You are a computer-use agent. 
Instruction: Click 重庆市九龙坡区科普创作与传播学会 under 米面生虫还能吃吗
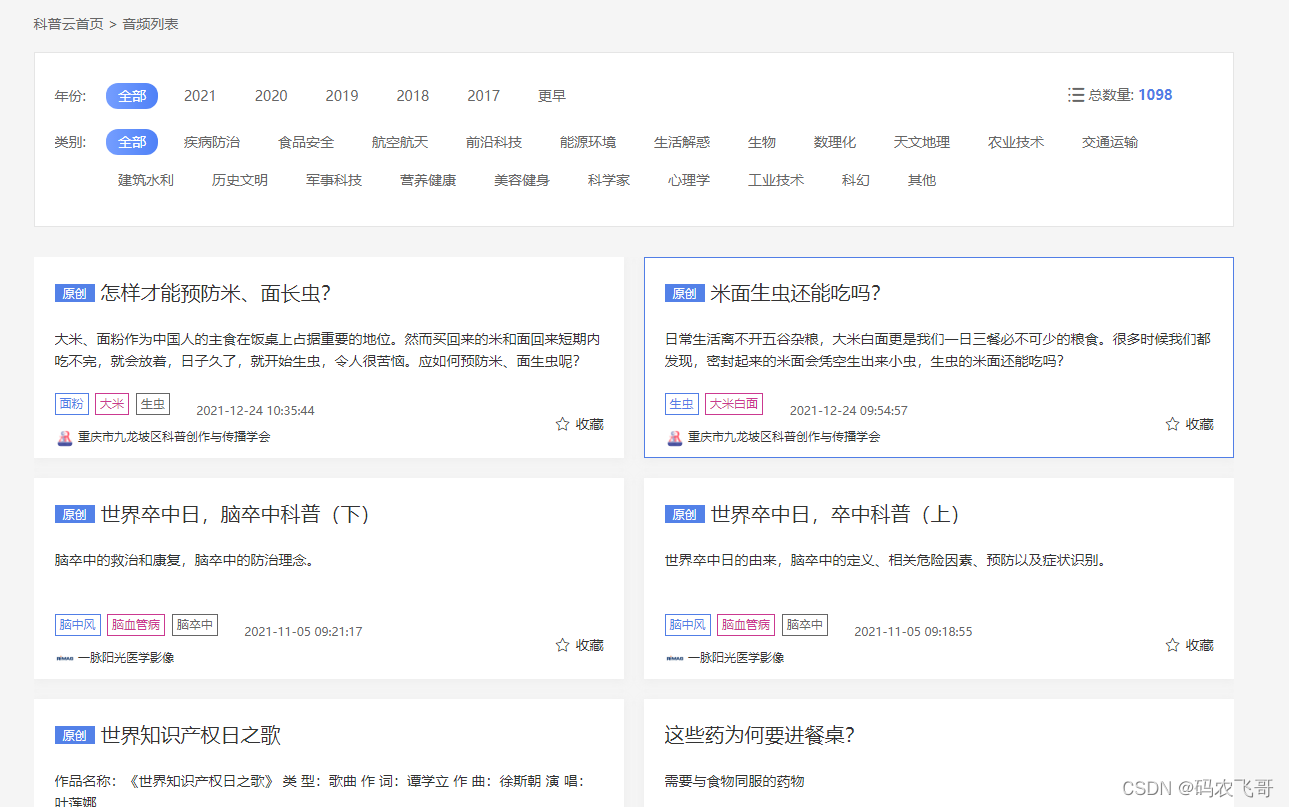(x=784, y=437)
